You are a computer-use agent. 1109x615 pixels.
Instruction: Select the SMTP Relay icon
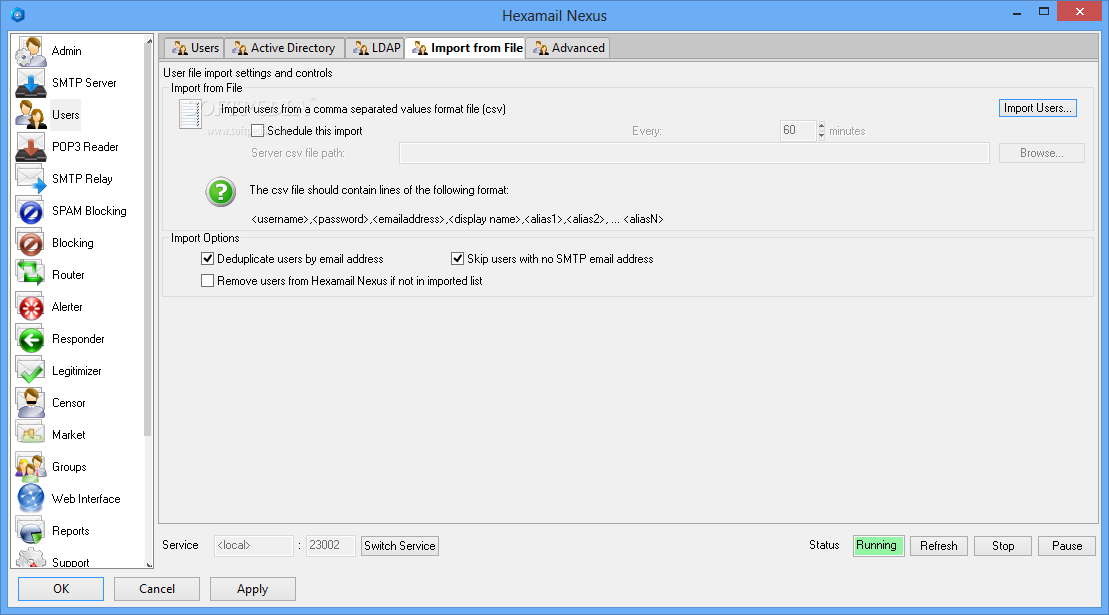(x=31, y=179)
